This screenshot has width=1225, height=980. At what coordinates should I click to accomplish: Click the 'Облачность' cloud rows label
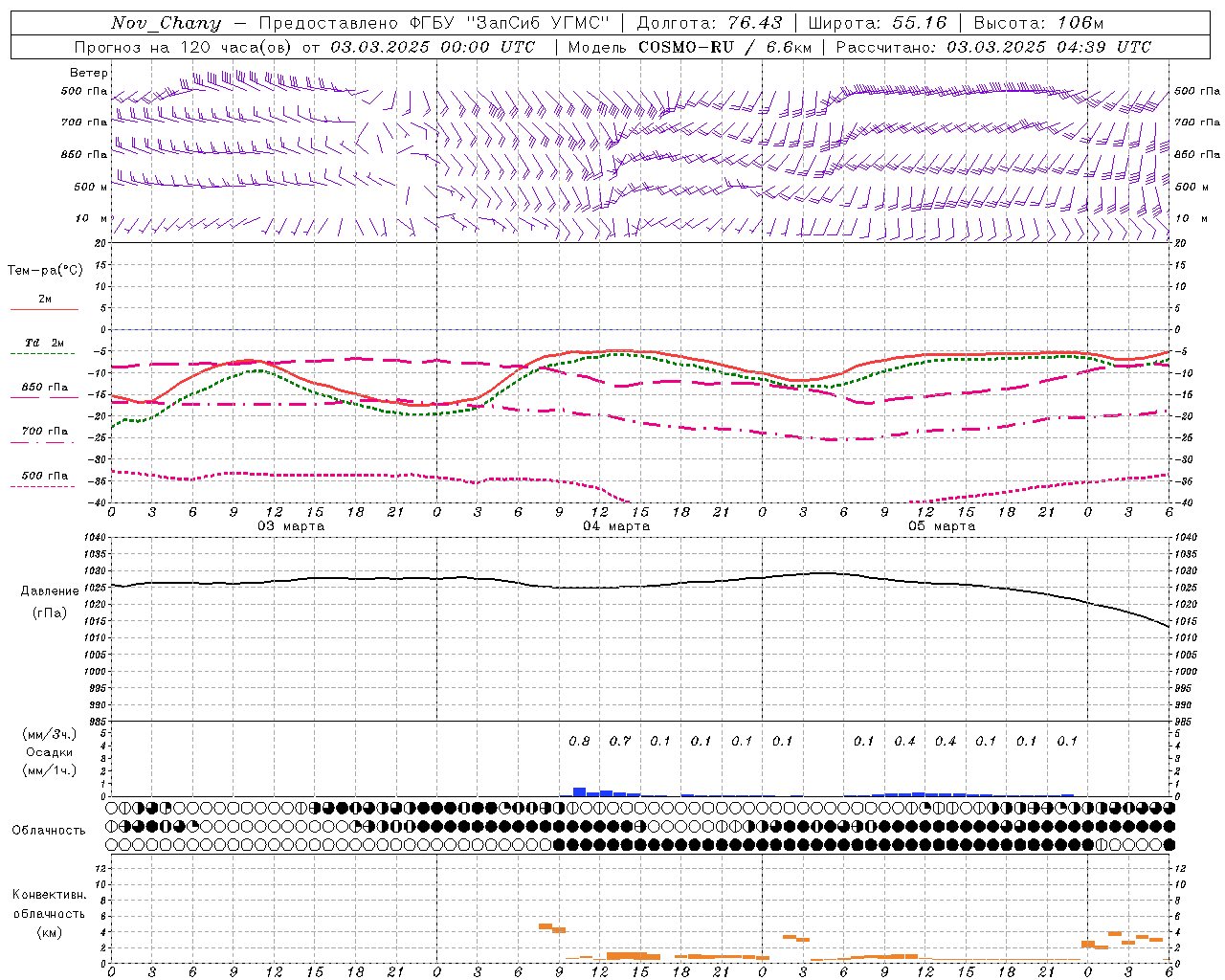[x=49, y=831]
